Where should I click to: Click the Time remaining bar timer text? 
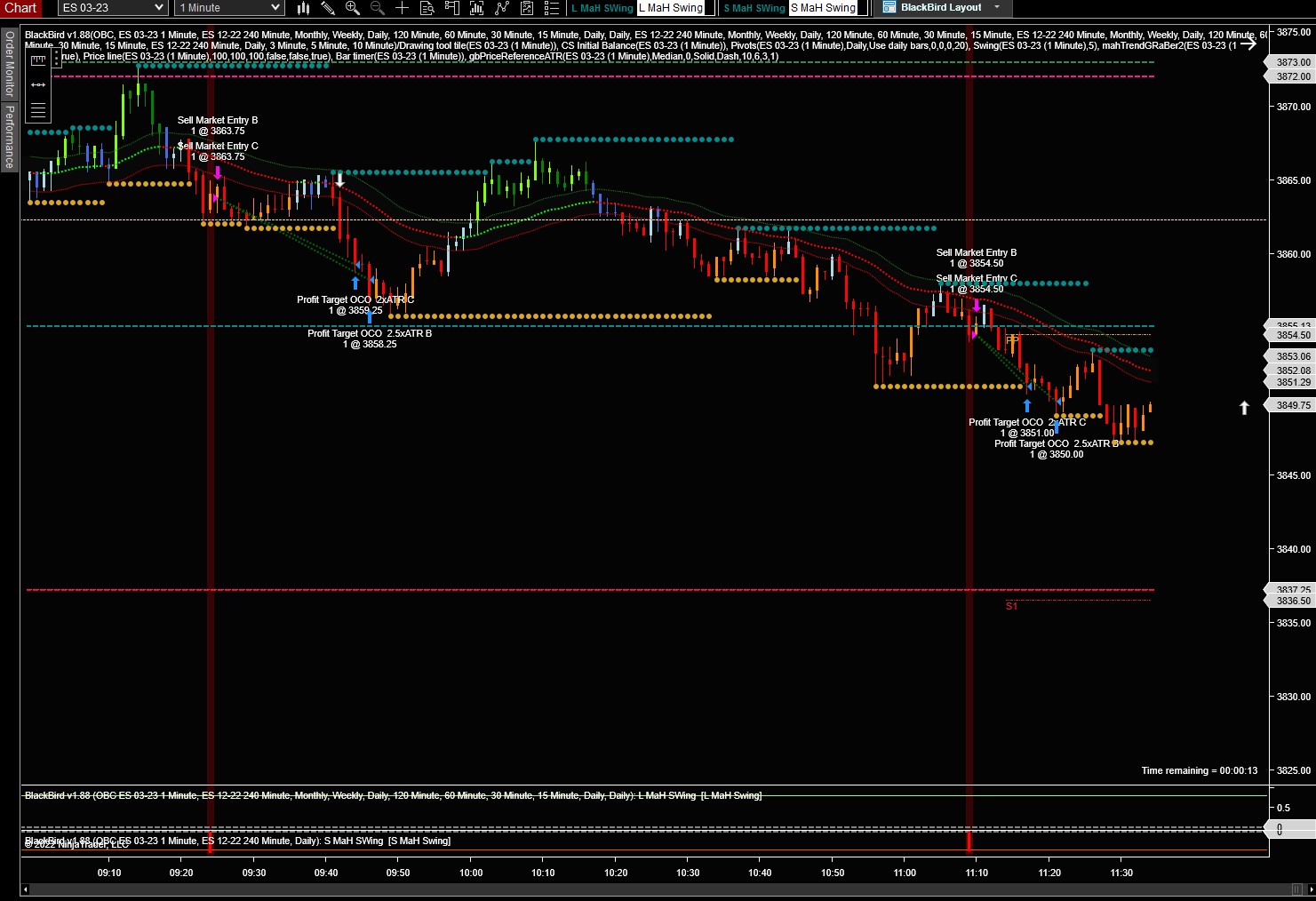pos(1200,770)
